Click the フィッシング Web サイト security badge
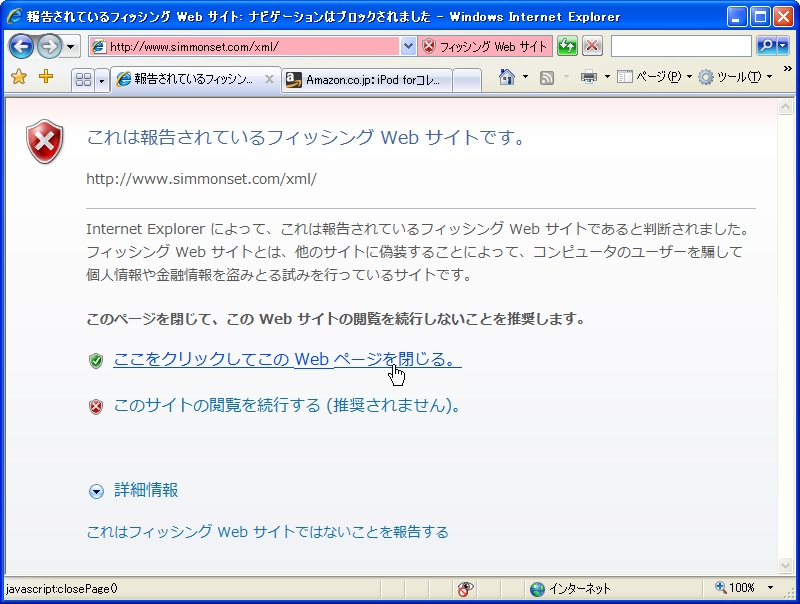 485,46
